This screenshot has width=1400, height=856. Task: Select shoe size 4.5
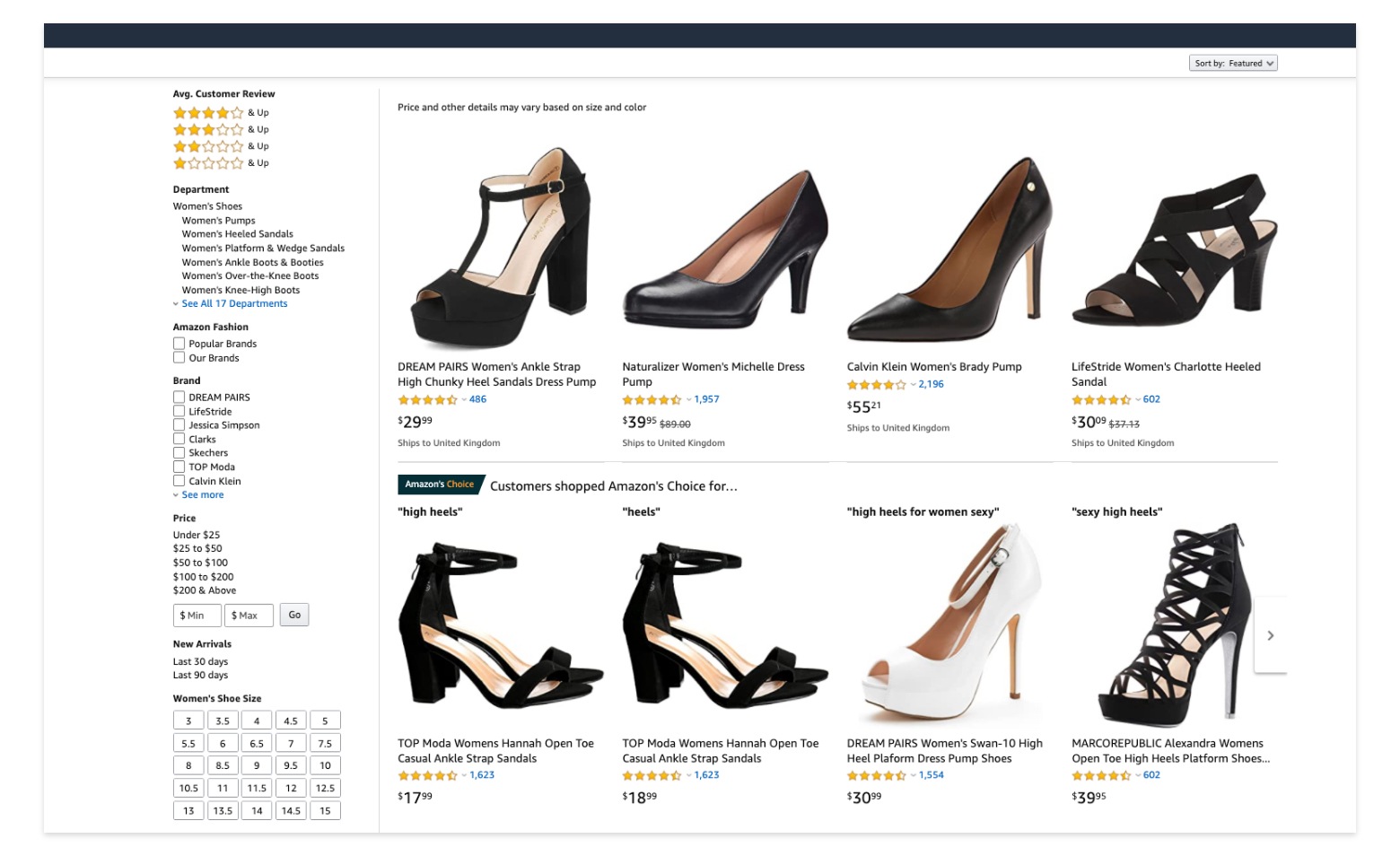point(291,721)
